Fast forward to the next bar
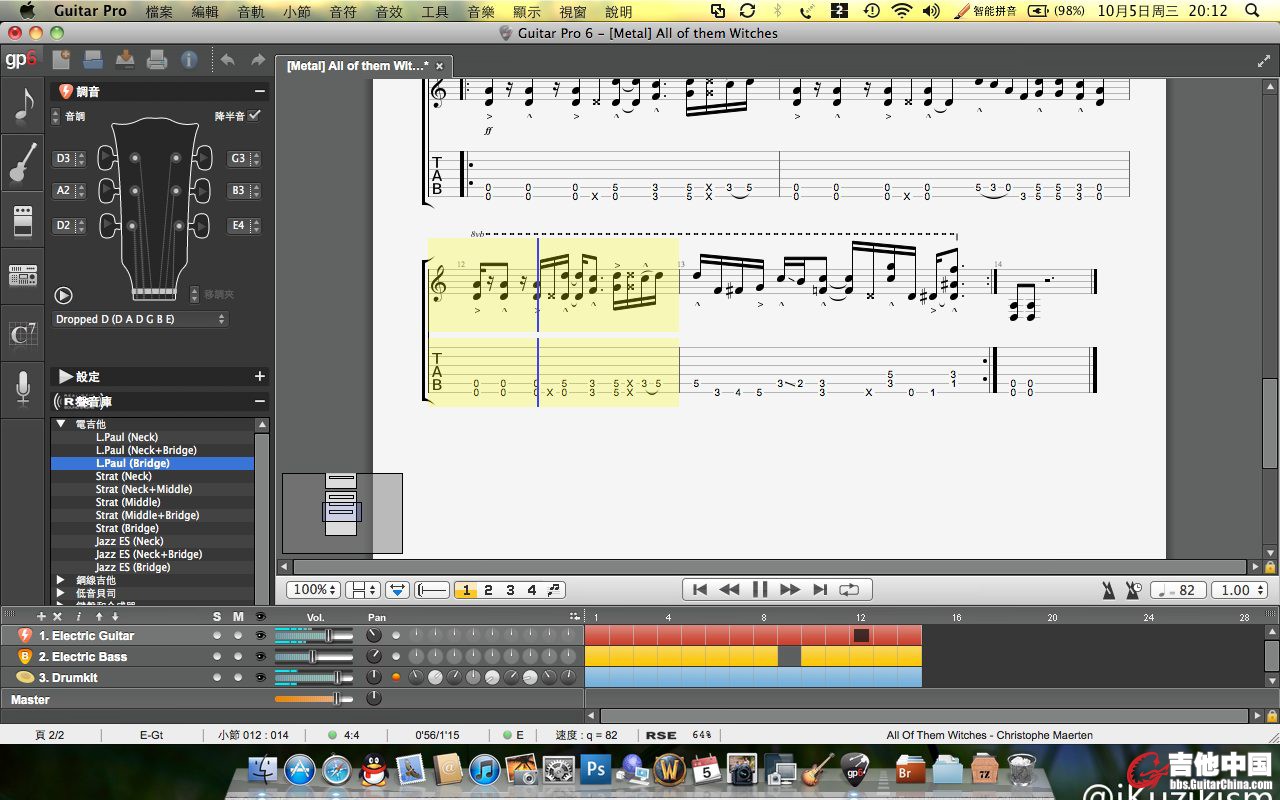The height and width of the screenshot is (800, 1280). pos(790,590)
